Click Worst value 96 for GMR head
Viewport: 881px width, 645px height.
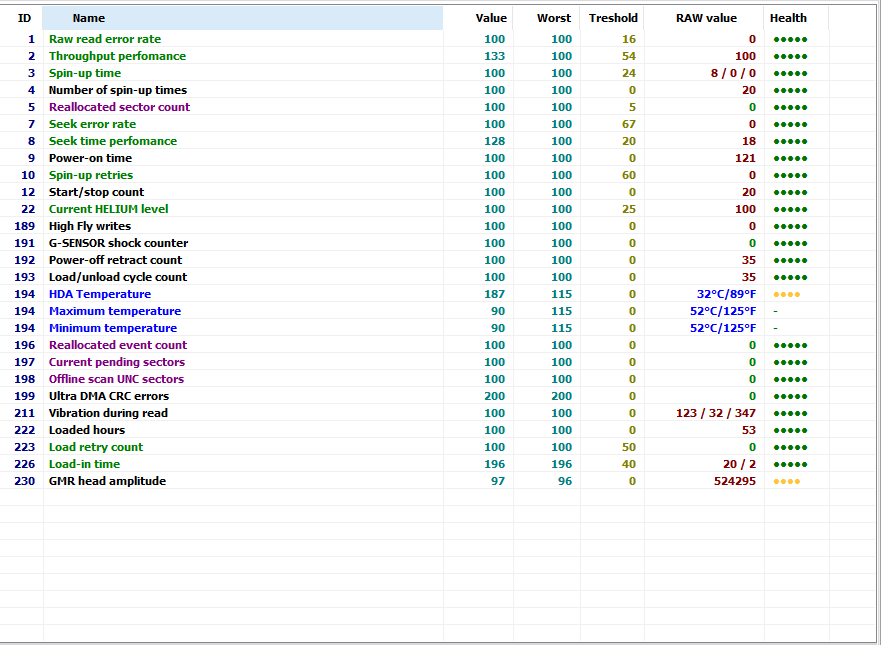pyautogui.click(x=565, y=481)
